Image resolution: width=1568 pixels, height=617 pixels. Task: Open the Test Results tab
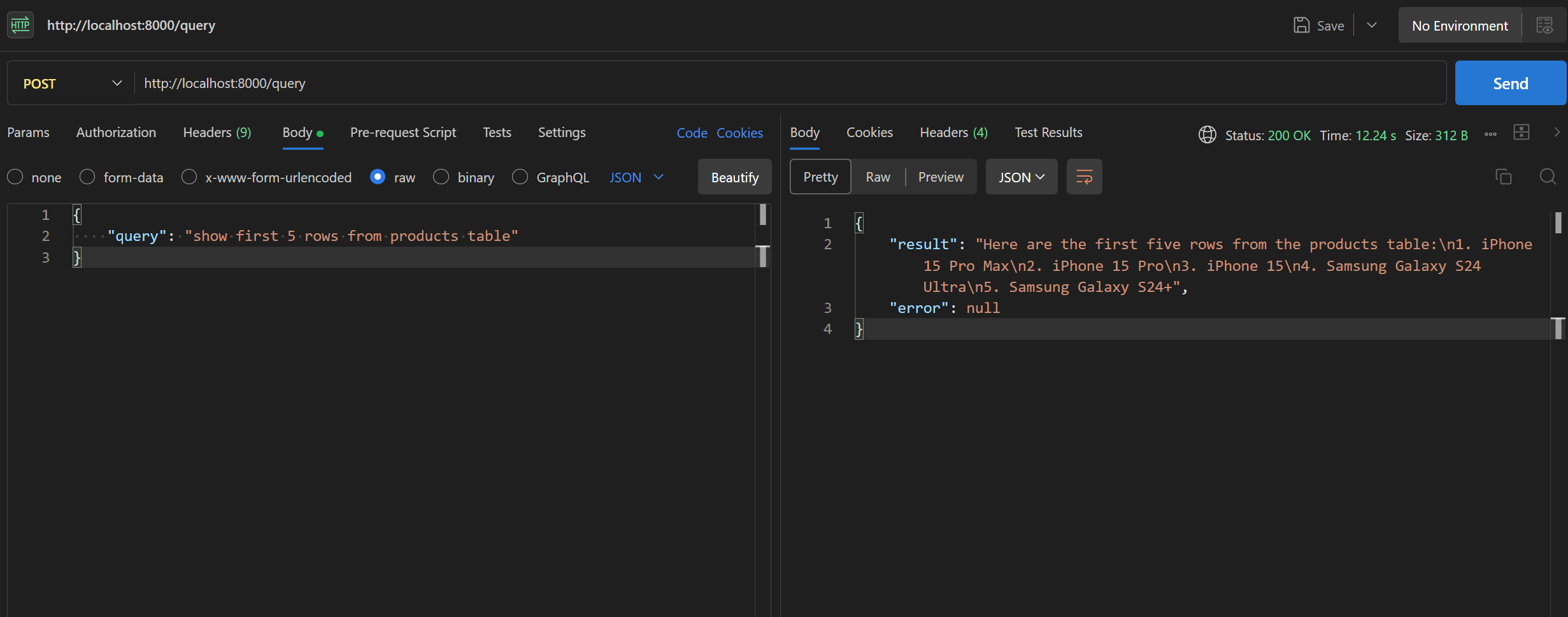pyautogui.click(x=1048, y=133)
